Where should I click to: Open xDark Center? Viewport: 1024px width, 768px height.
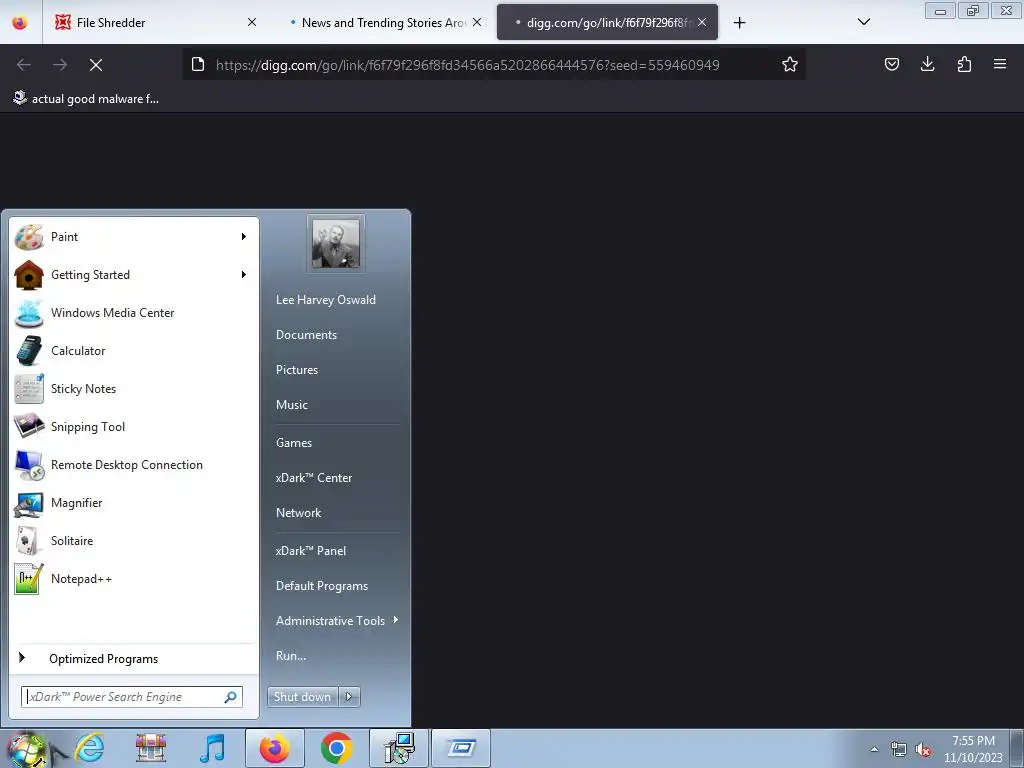(x=314, y=478)
